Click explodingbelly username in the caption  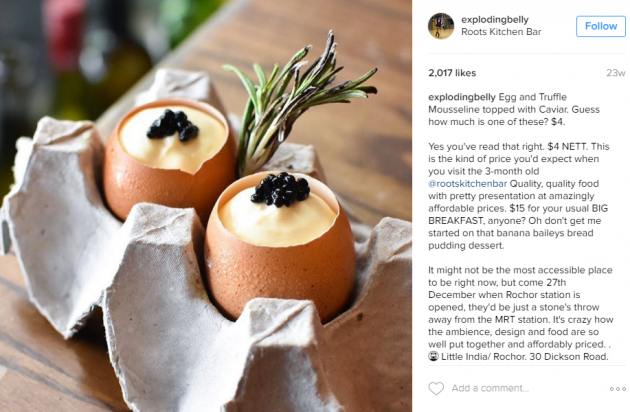[462, 97]
